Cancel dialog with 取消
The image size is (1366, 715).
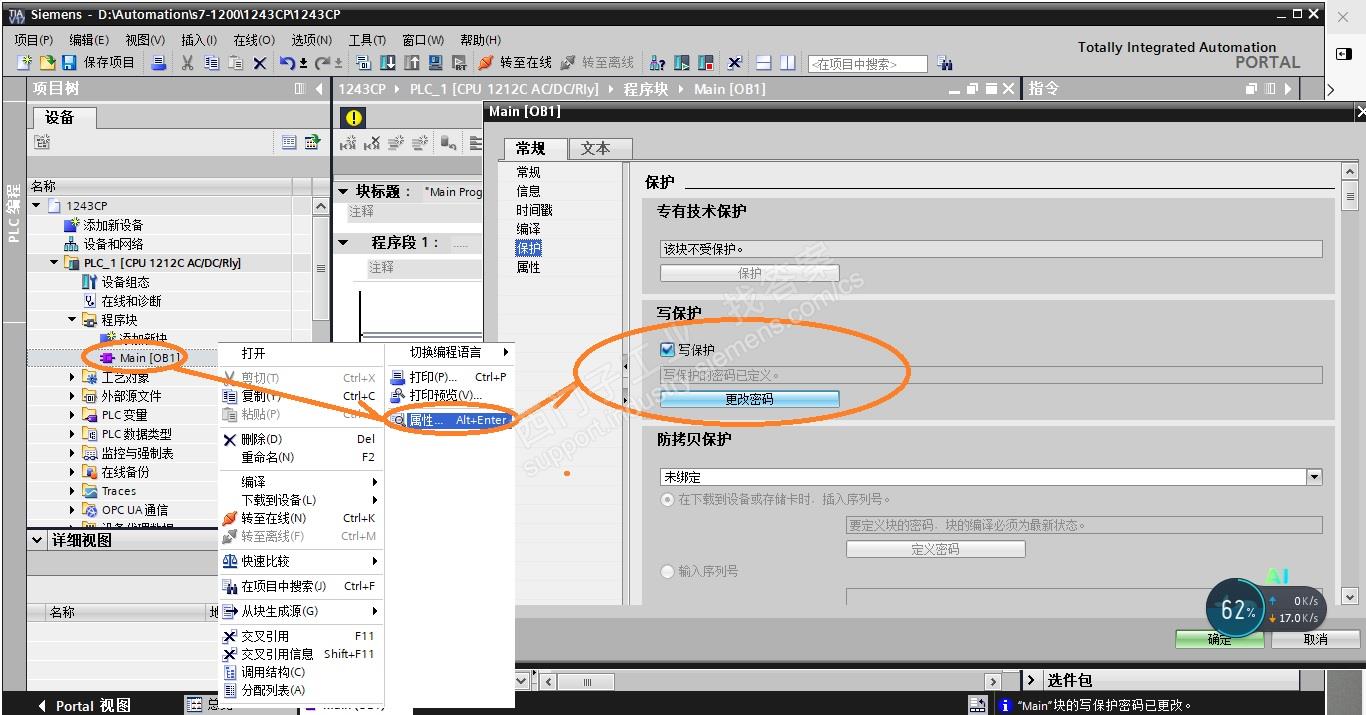(x=1316, y=639)
